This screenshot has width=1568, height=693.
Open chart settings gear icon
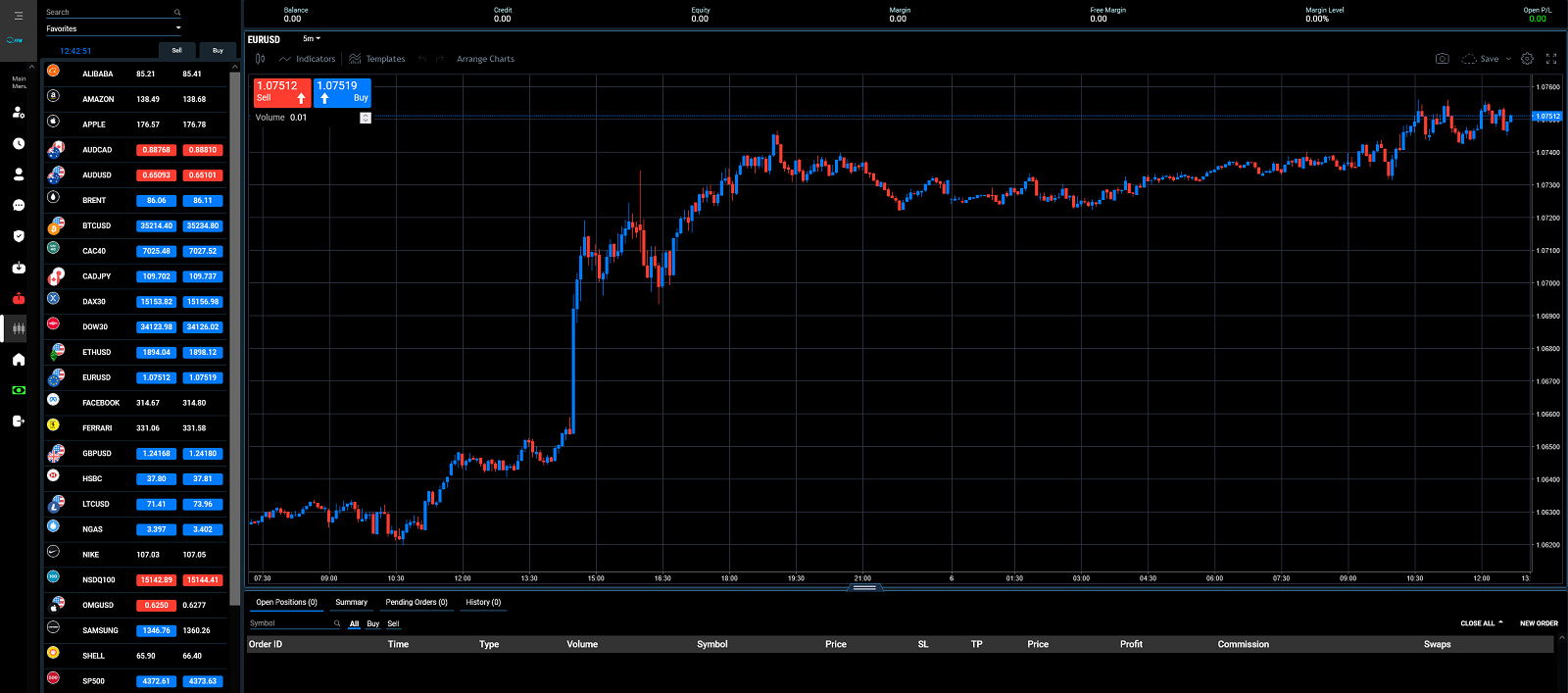point(1527,59)
